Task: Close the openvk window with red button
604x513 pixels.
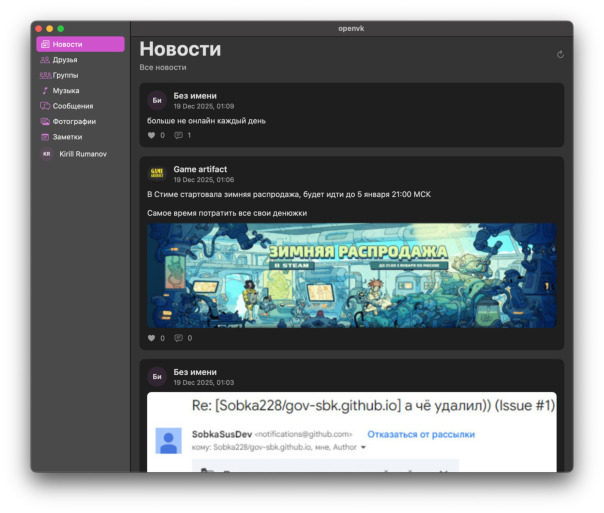Action: click(39, 28)
